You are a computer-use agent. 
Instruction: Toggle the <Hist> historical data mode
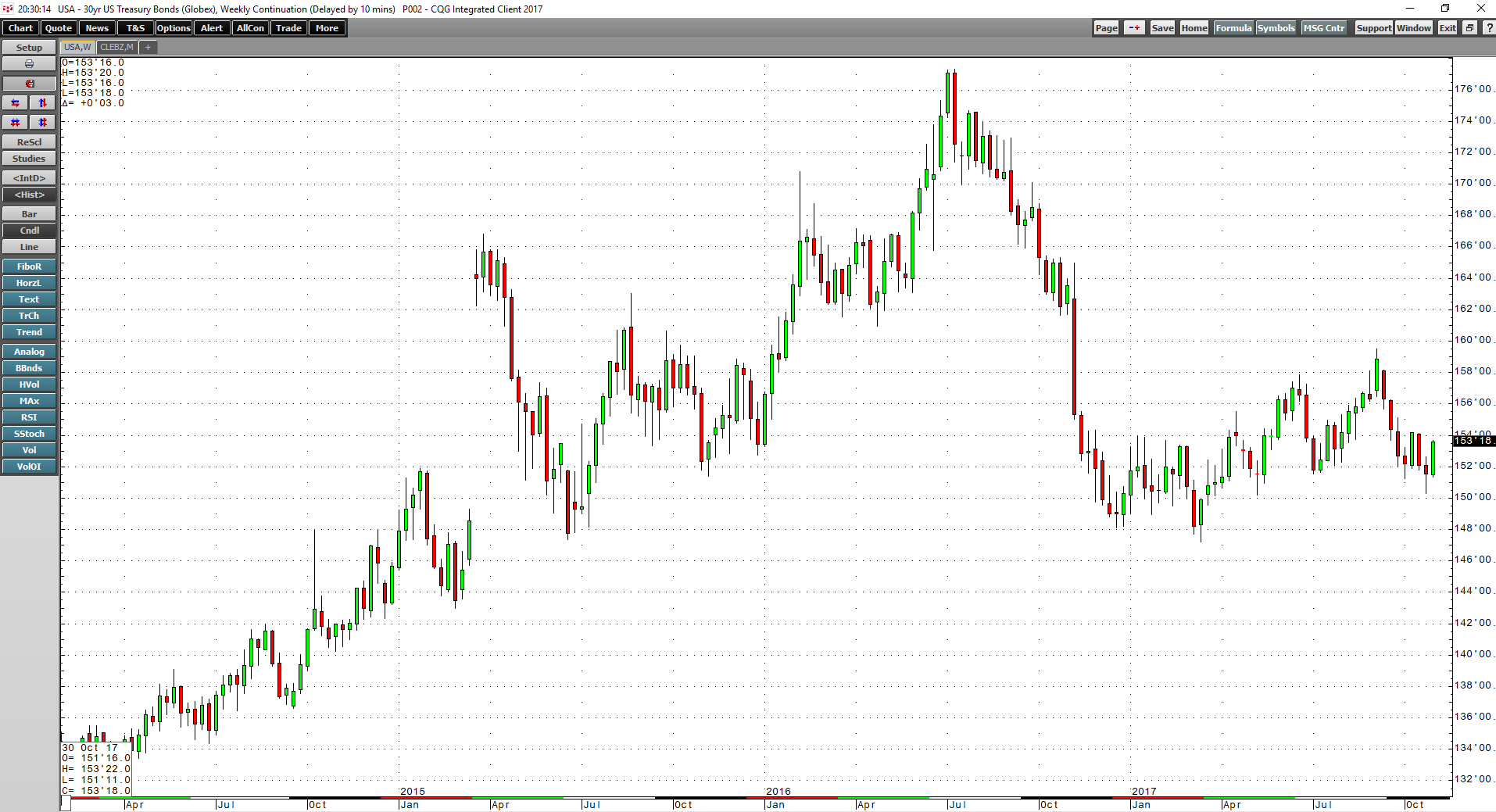click(x=29, y=195)
